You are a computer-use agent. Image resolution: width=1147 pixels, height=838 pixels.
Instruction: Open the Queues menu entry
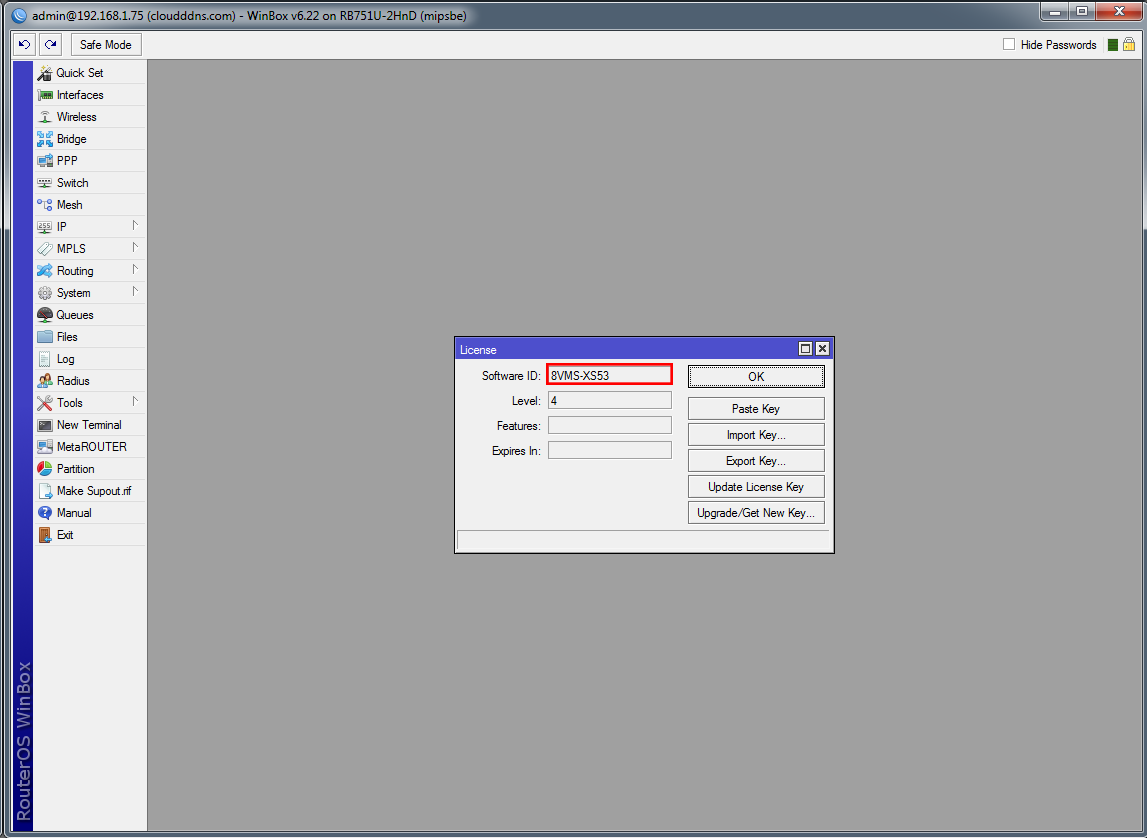pyautogui.click(x=89, y=315)
